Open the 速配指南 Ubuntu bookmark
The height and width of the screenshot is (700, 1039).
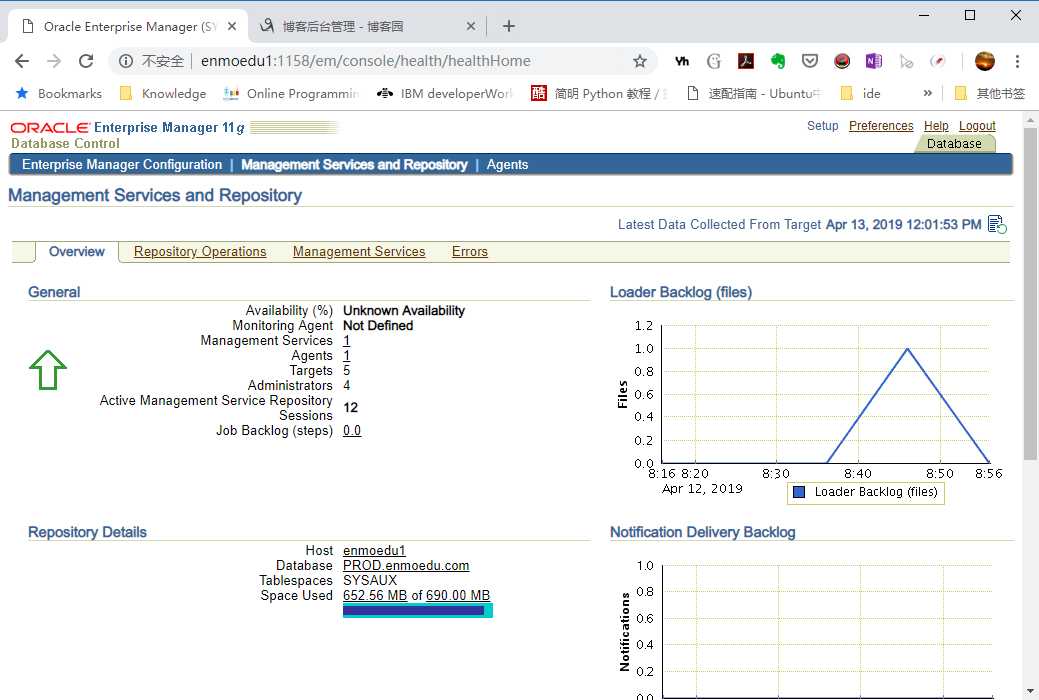click(754, 93)
